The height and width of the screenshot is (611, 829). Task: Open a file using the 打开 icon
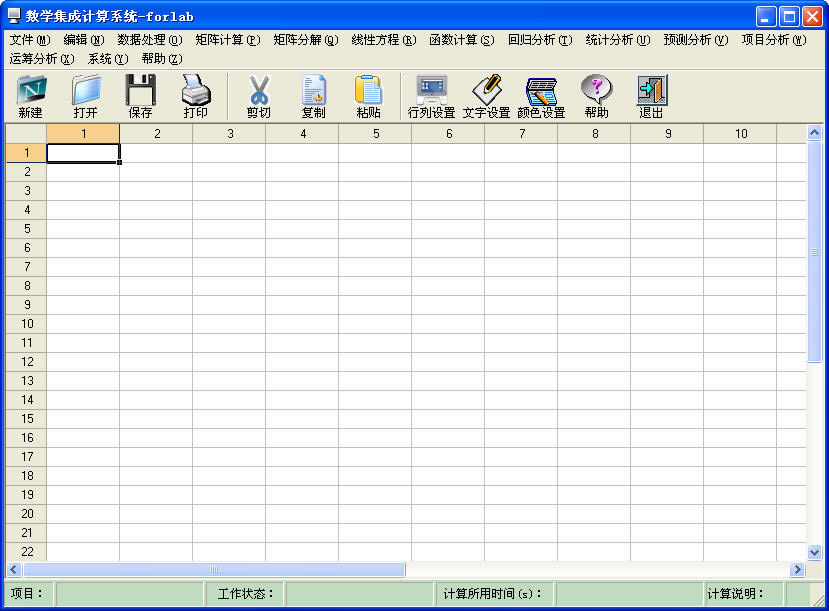pos(86,95)
